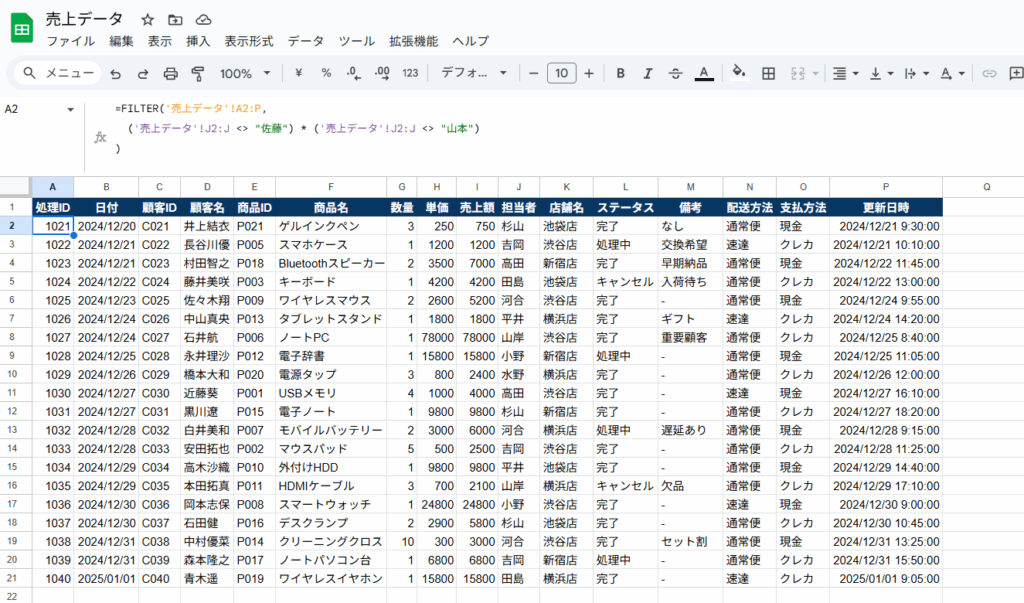
Task: Expand the merge cells options arrow
Action: click(x=815, y=74)
